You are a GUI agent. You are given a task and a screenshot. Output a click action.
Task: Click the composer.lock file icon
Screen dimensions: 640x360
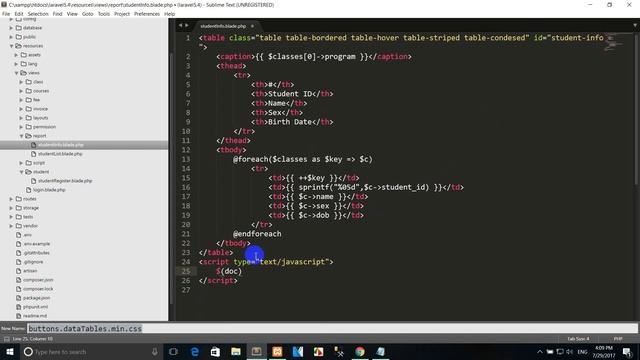[x=18, y=289]
